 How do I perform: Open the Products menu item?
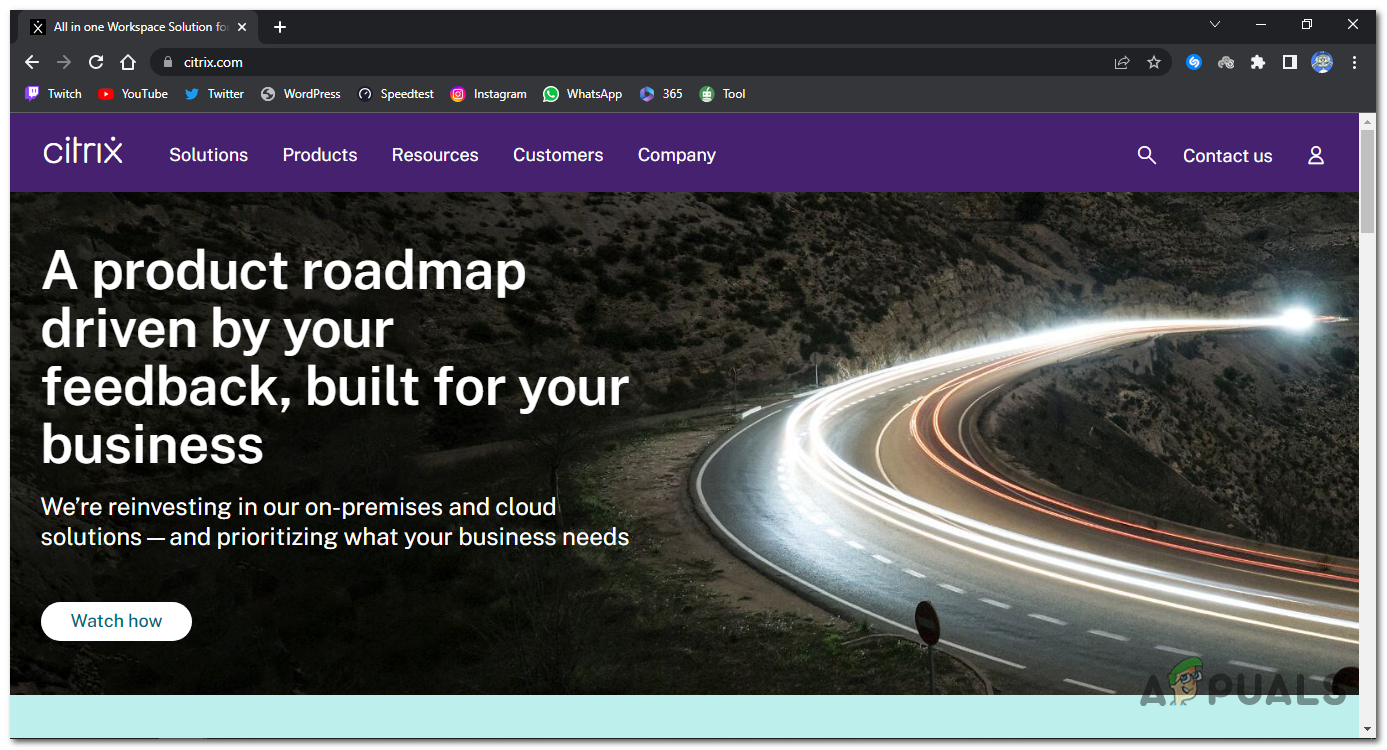pyautogui.click(x=319, y=155)
